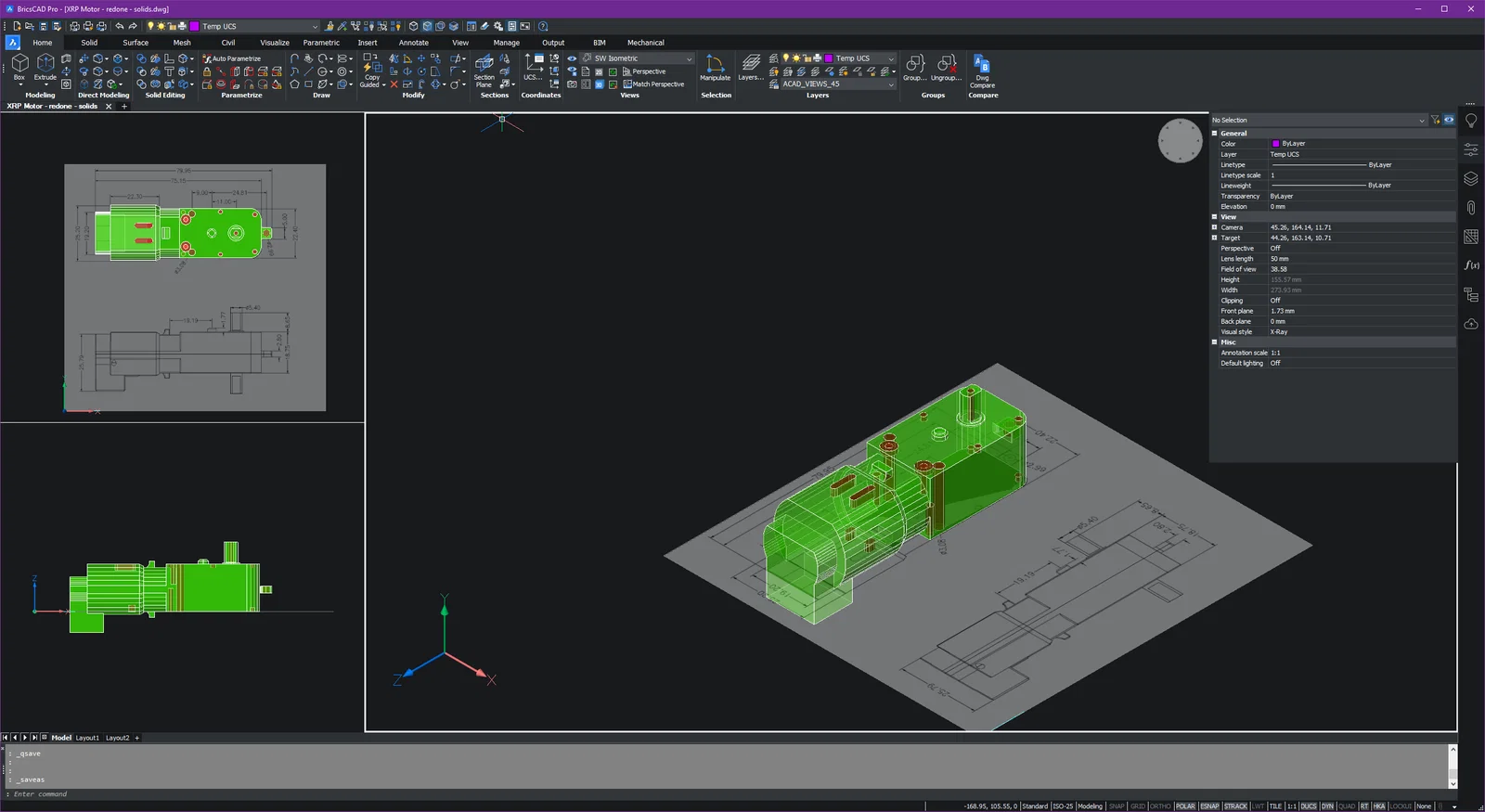Open the Parametric ribbon tab
The image size is (1485, 812).
[321, 43]
